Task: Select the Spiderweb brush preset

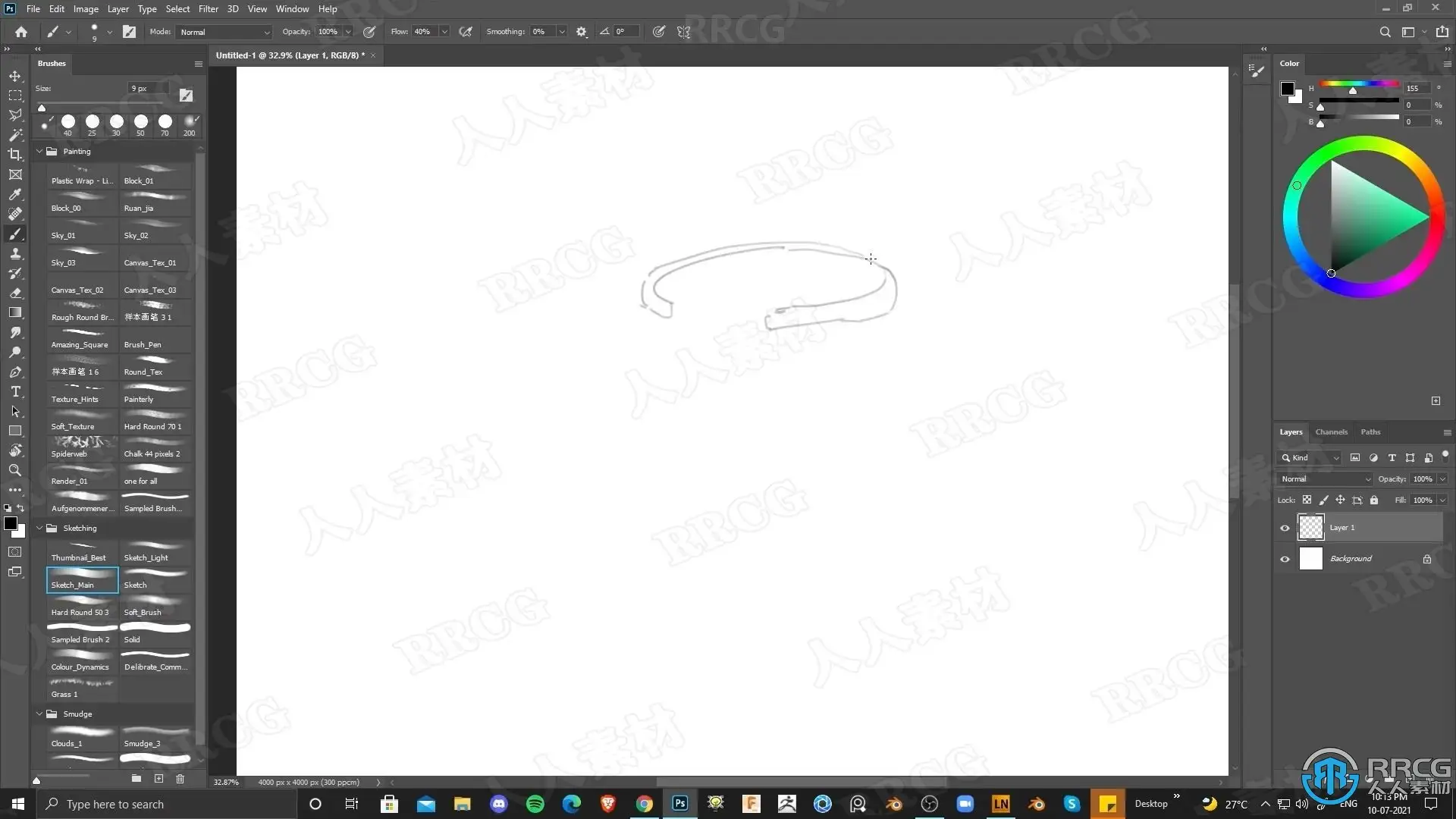Action: [82, 447]
